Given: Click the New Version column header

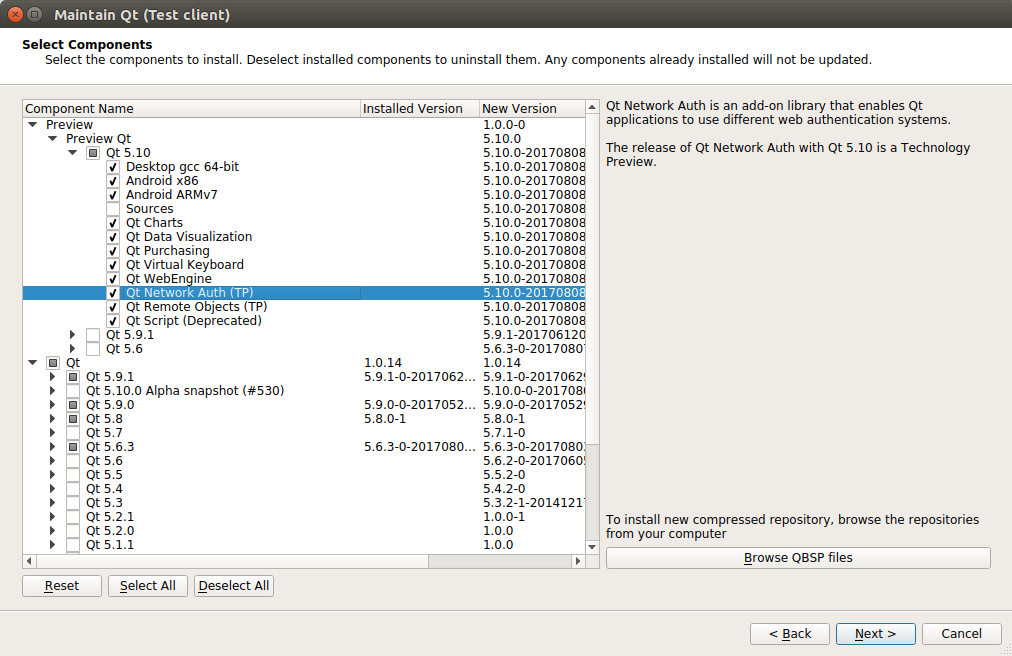Looking at the screenshot, I should click(530, 108).
